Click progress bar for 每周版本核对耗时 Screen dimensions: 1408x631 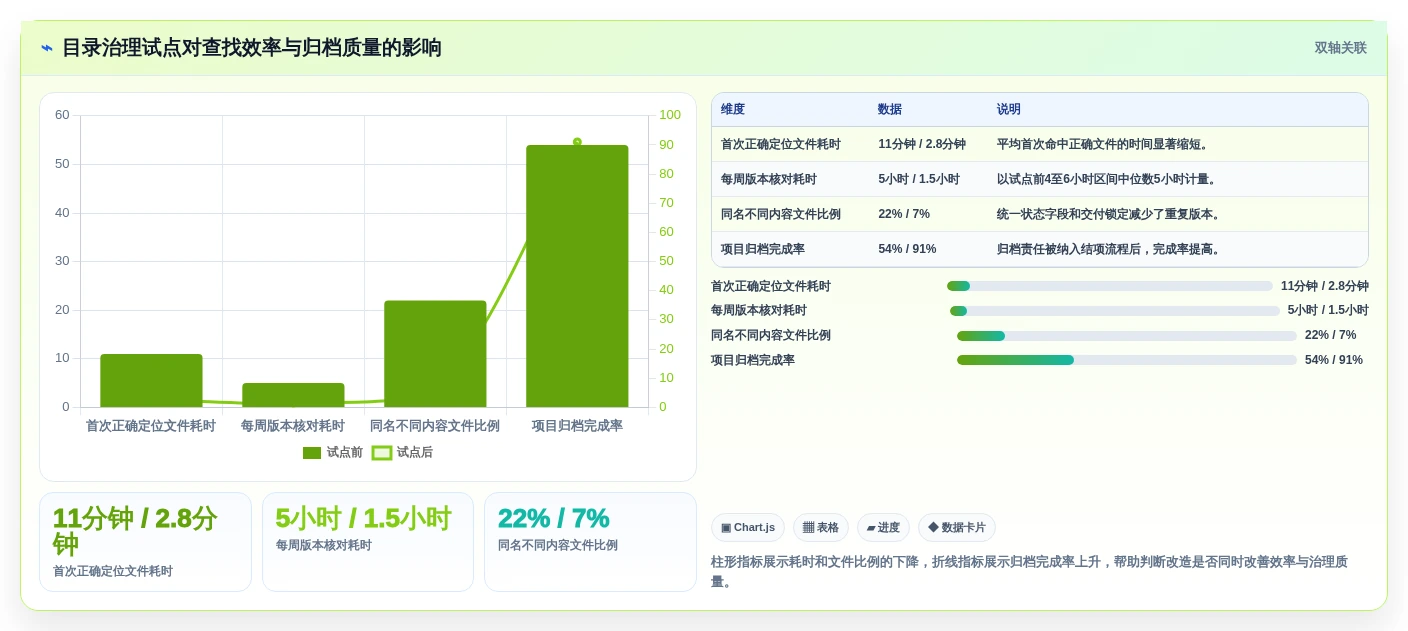(1115, 311)
